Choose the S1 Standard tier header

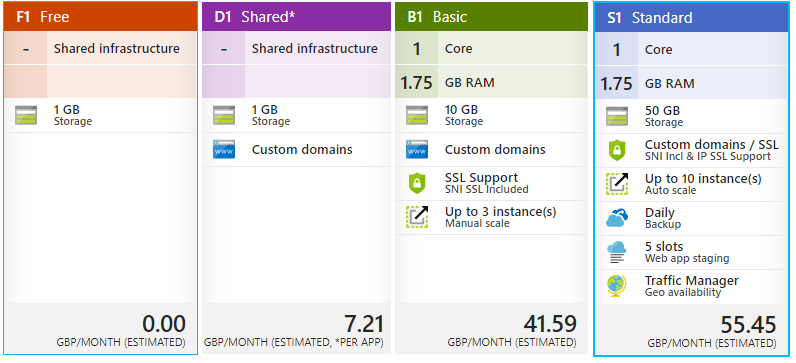click(691, 18)
